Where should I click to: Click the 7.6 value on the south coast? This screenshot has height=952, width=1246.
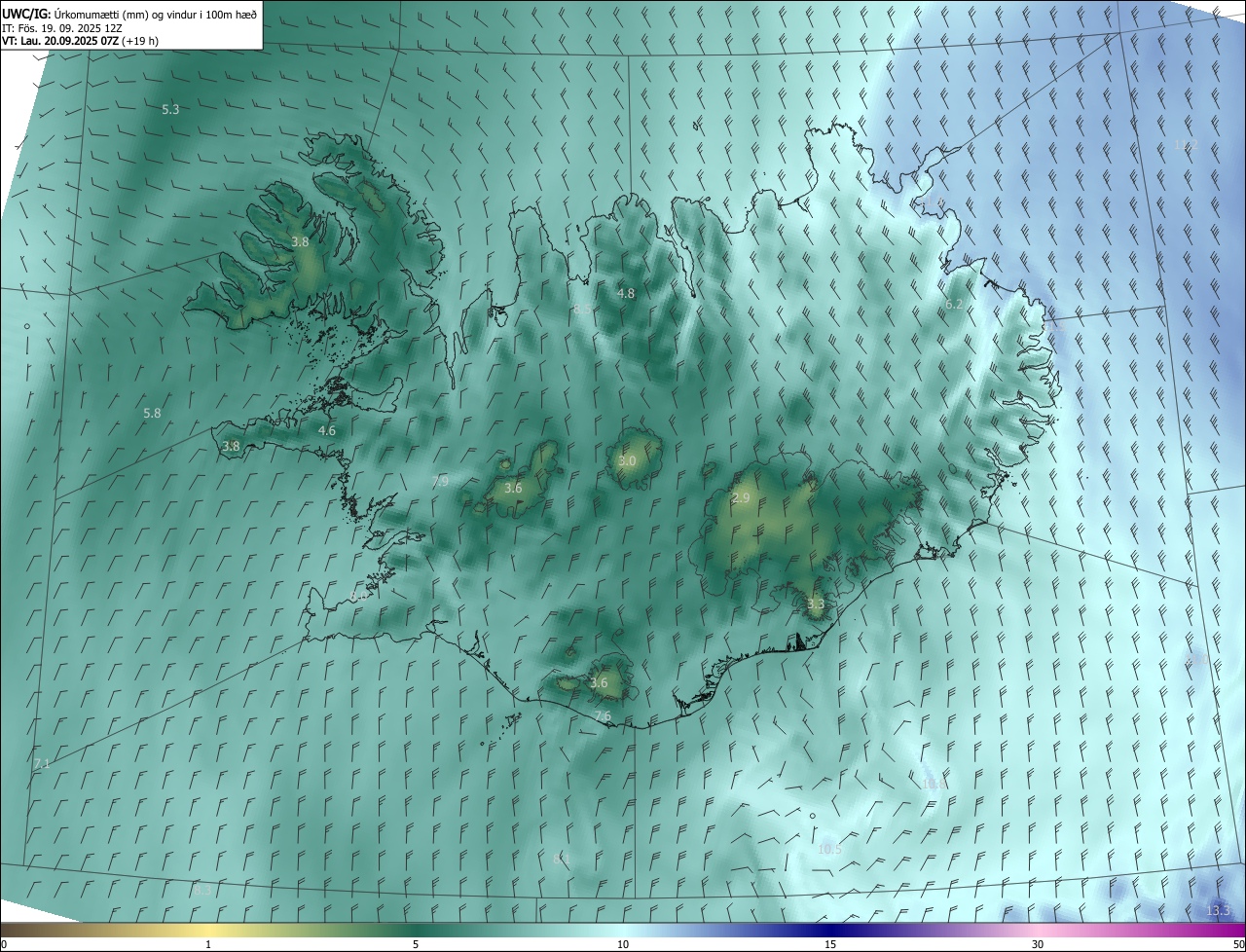[x=603, y=716]
